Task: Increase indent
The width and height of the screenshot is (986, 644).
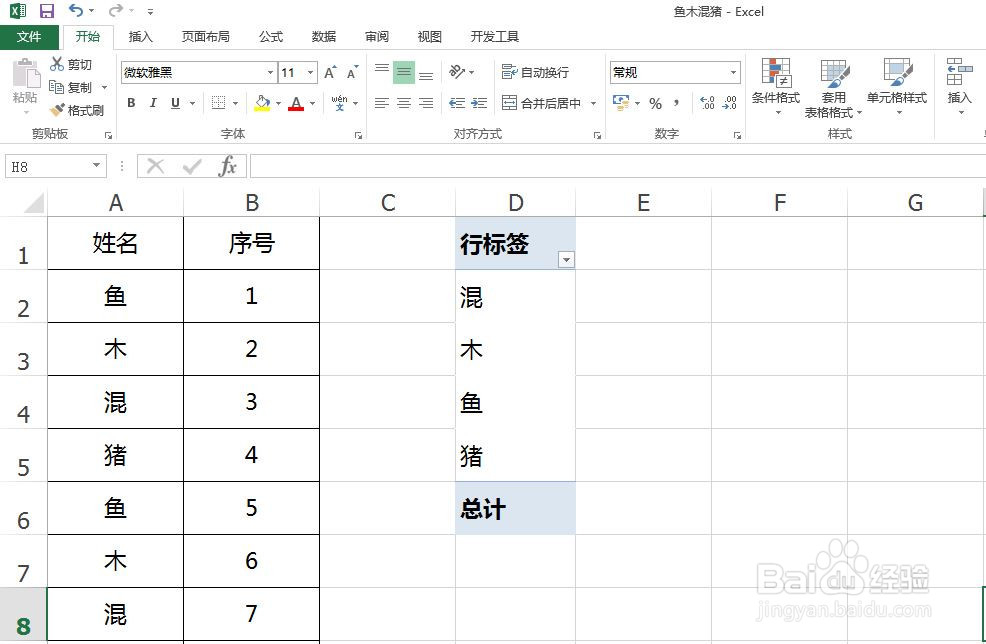Action: pyautogui.click(x=479, y=103)
